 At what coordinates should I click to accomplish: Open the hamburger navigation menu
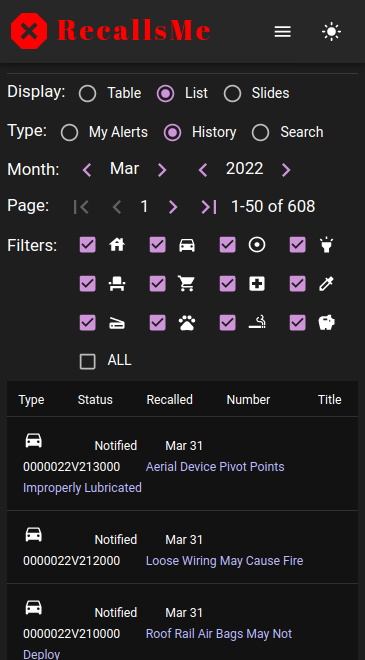click(282, 32)
